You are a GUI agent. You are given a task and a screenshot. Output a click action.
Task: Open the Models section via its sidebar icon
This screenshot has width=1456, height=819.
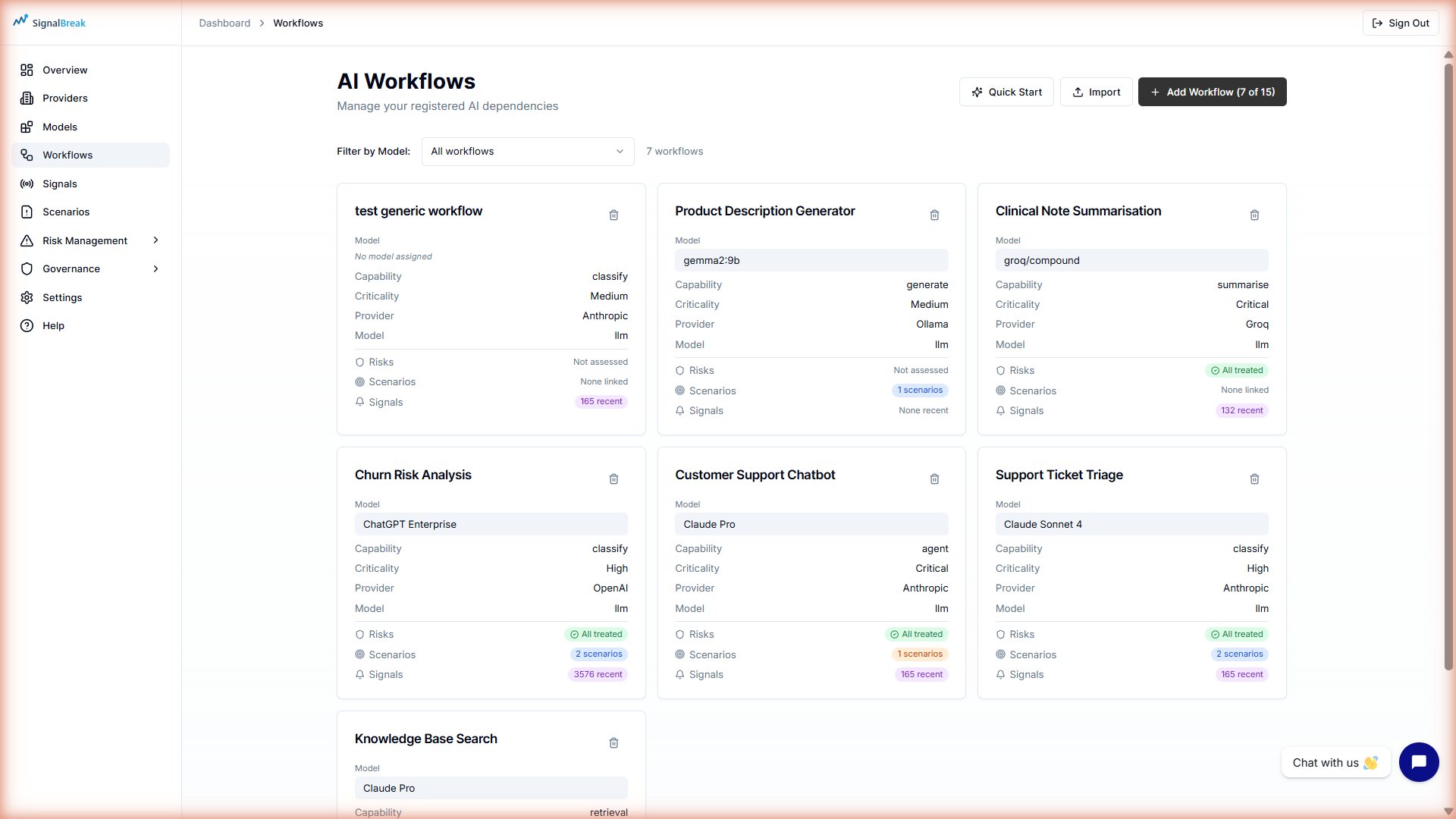pyautogui.click(x=27, y=127)
